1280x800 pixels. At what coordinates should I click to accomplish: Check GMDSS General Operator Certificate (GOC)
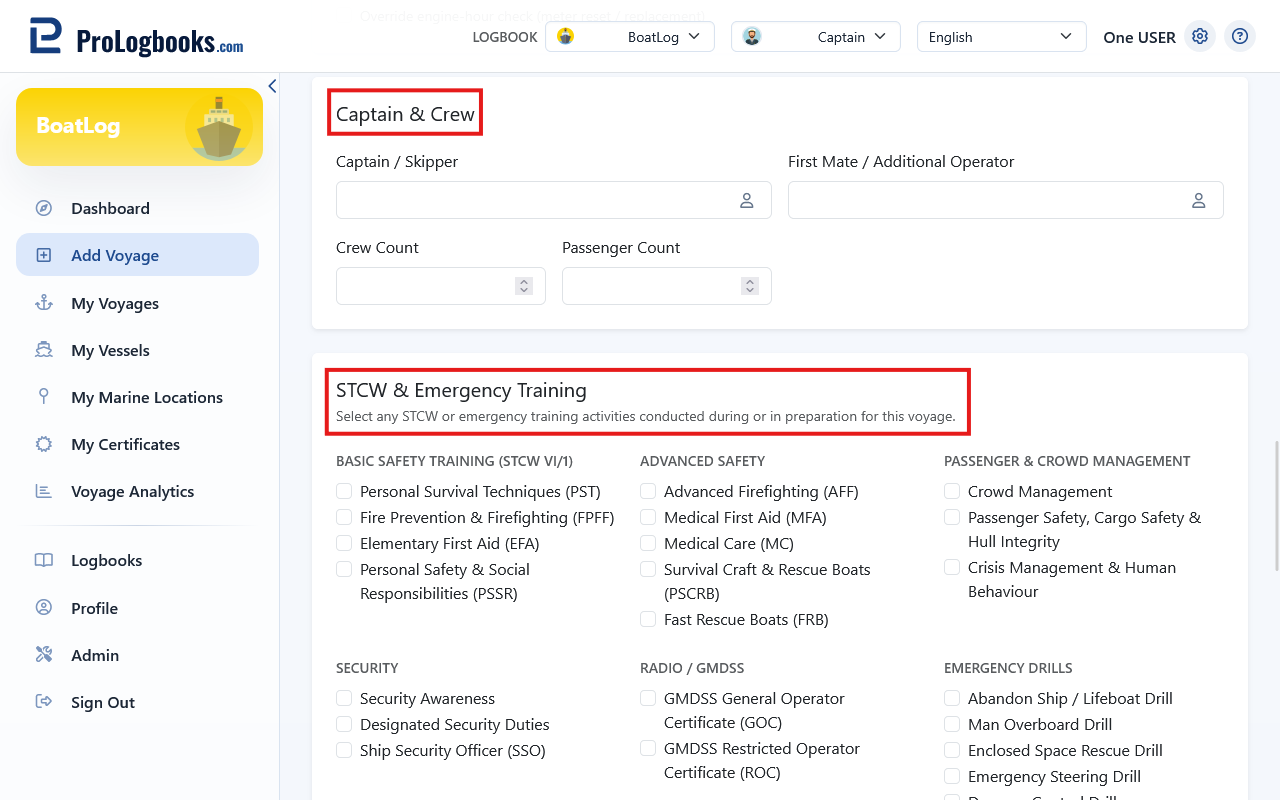tap(648, 698)
